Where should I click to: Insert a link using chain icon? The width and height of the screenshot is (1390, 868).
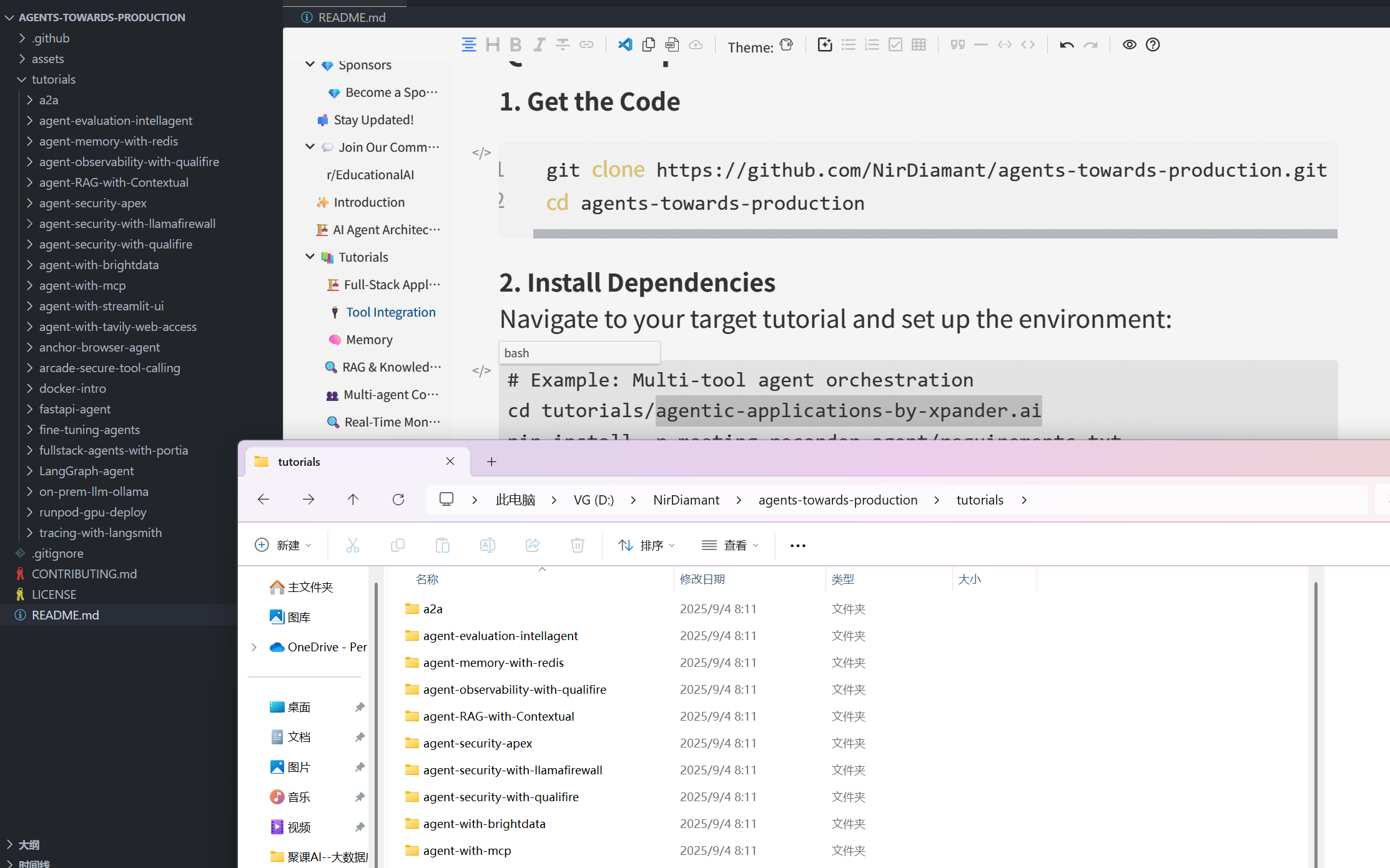coord(586,45)
